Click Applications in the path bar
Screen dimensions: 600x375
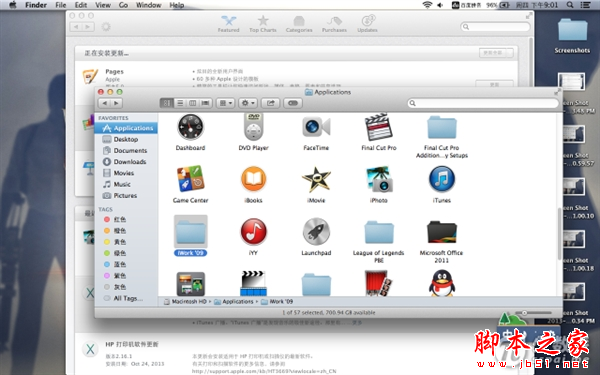(233, 302)
